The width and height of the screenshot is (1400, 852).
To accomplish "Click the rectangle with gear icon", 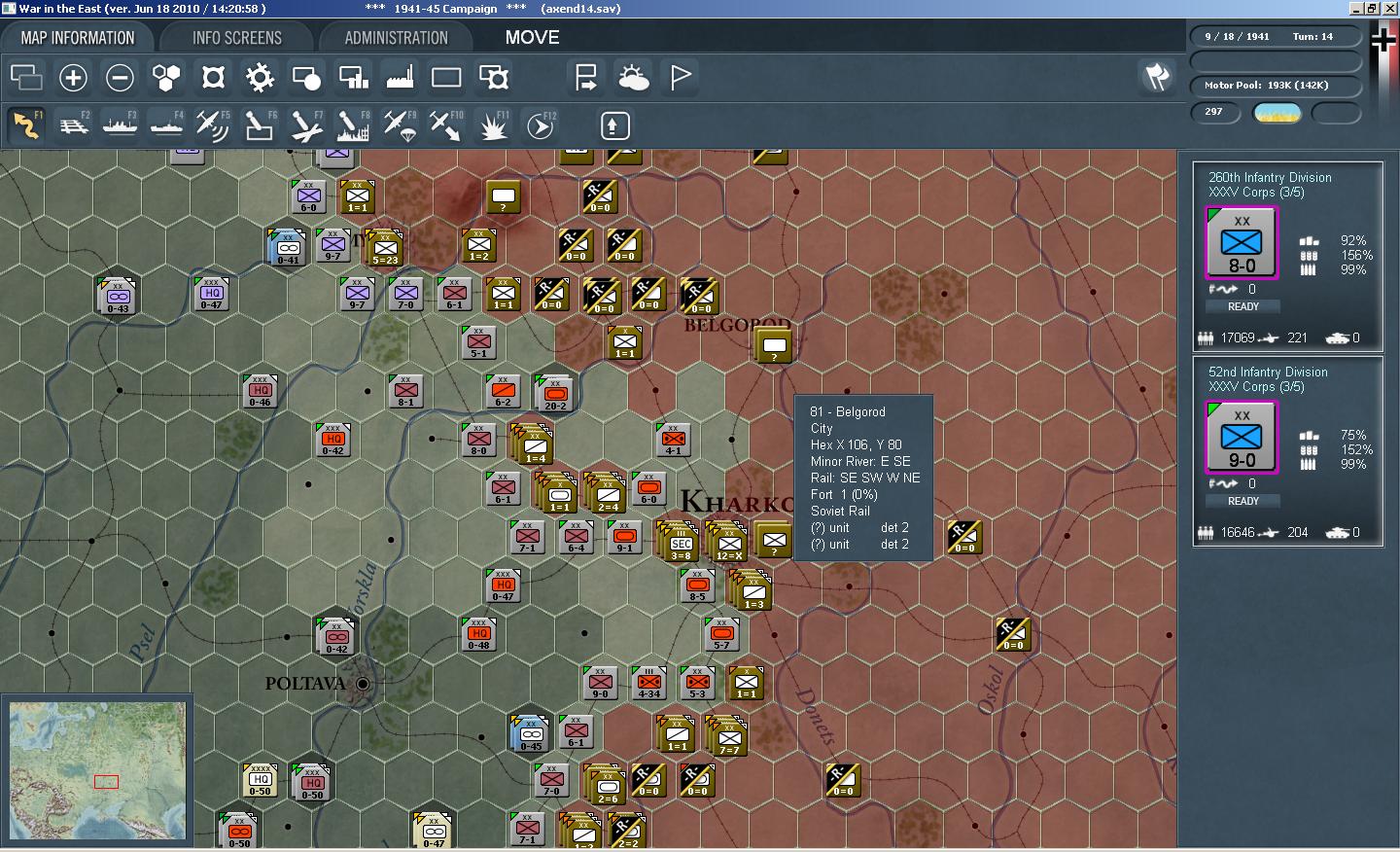I will 494,77.
